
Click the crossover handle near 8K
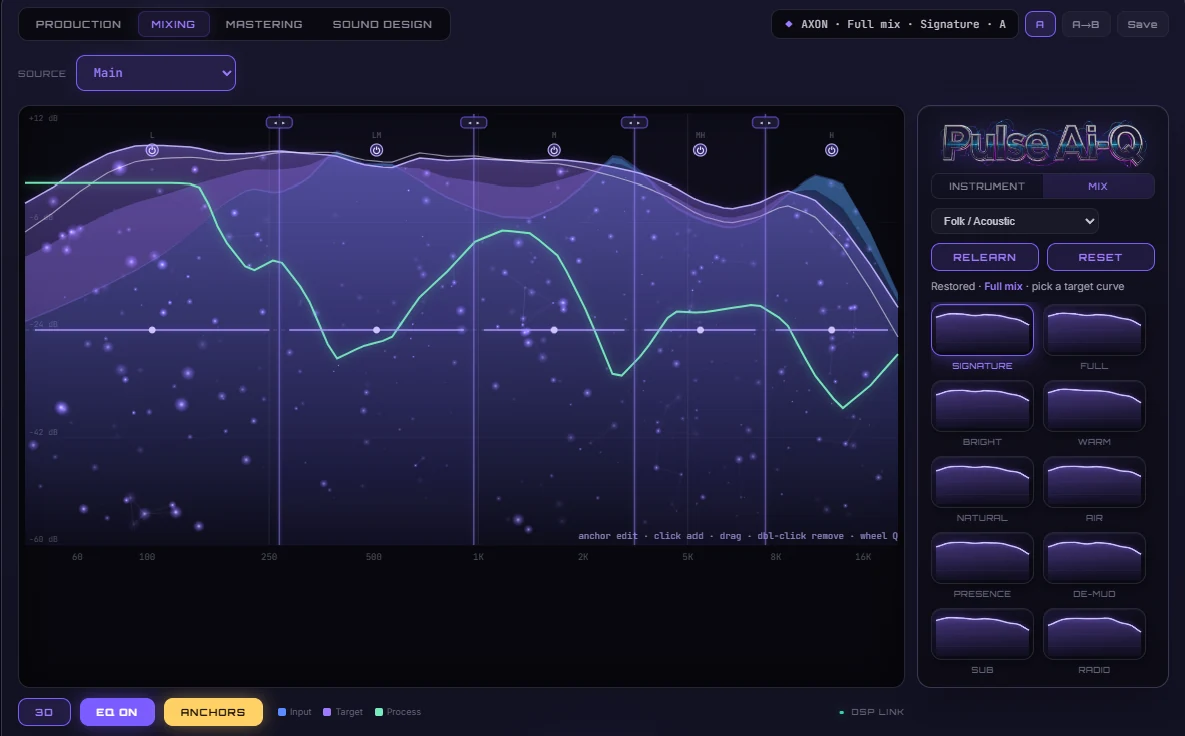point(765,122)
